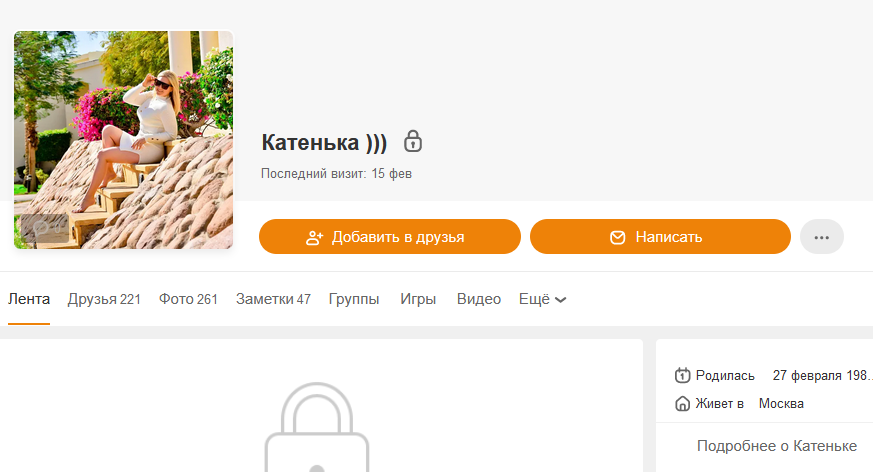Viewport: 873px width, 472px height.
Task: Click the envelope icon on the Написать button
Action: (617, 238)
